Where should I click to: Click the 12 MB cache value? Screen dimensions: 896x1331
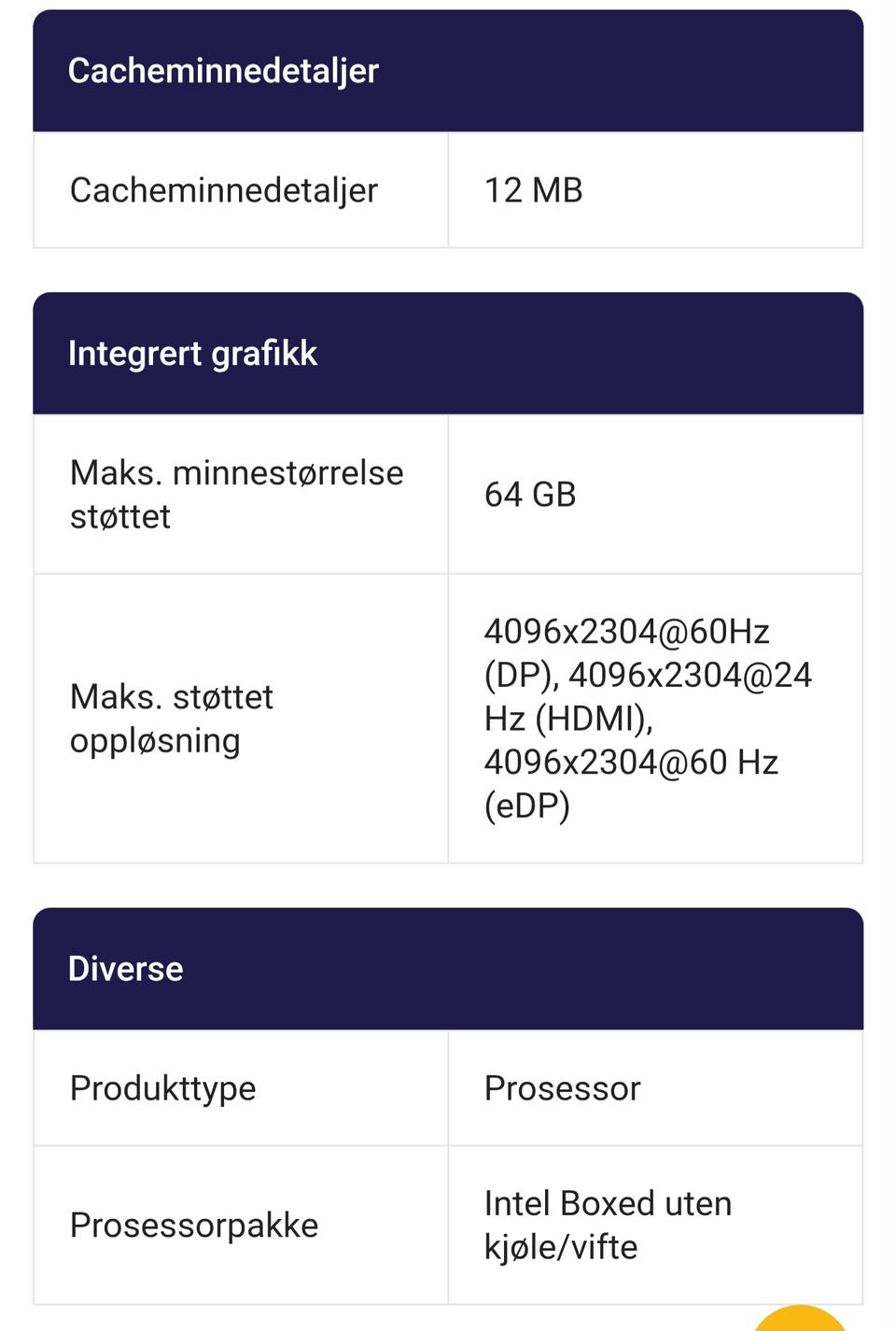pyautogui.click(x=533, y=190)
